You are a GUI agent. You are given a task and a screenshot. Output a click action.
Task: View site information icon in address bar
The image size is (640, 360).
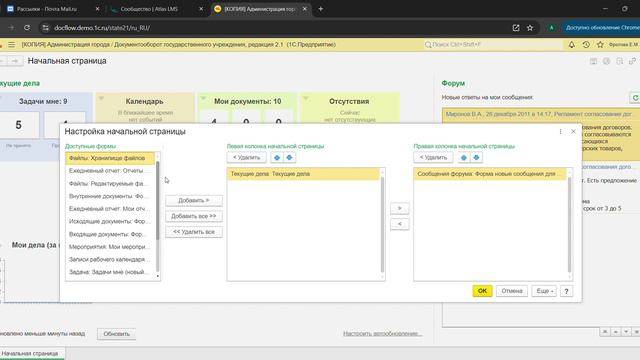tap(46, 28)
